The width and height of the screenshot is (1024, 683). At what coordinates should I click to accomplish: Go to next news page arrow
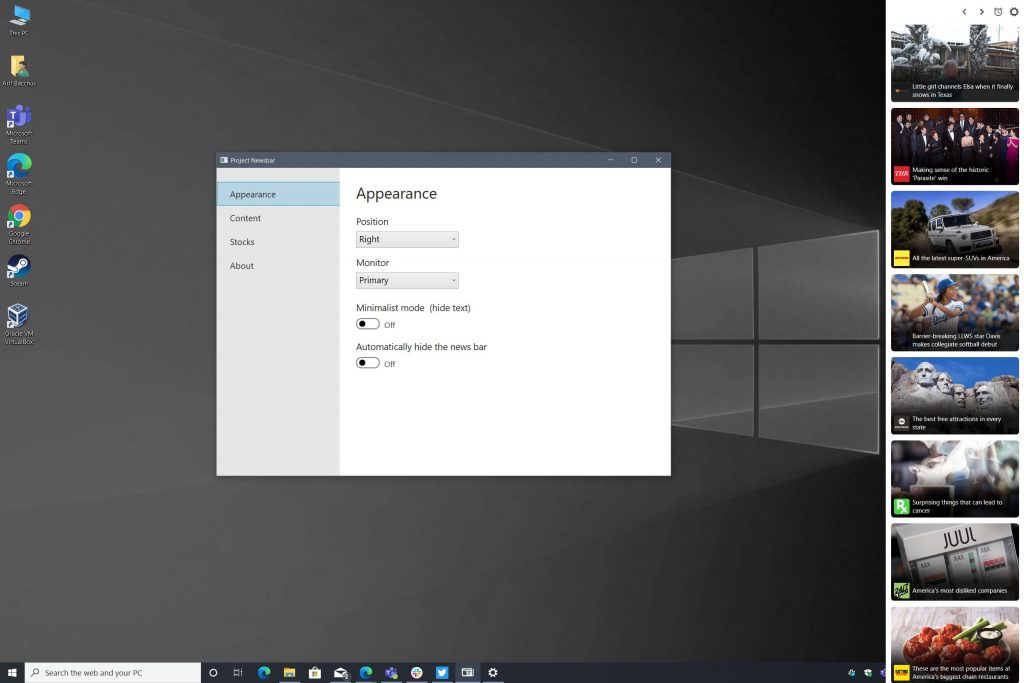[981, 12]
